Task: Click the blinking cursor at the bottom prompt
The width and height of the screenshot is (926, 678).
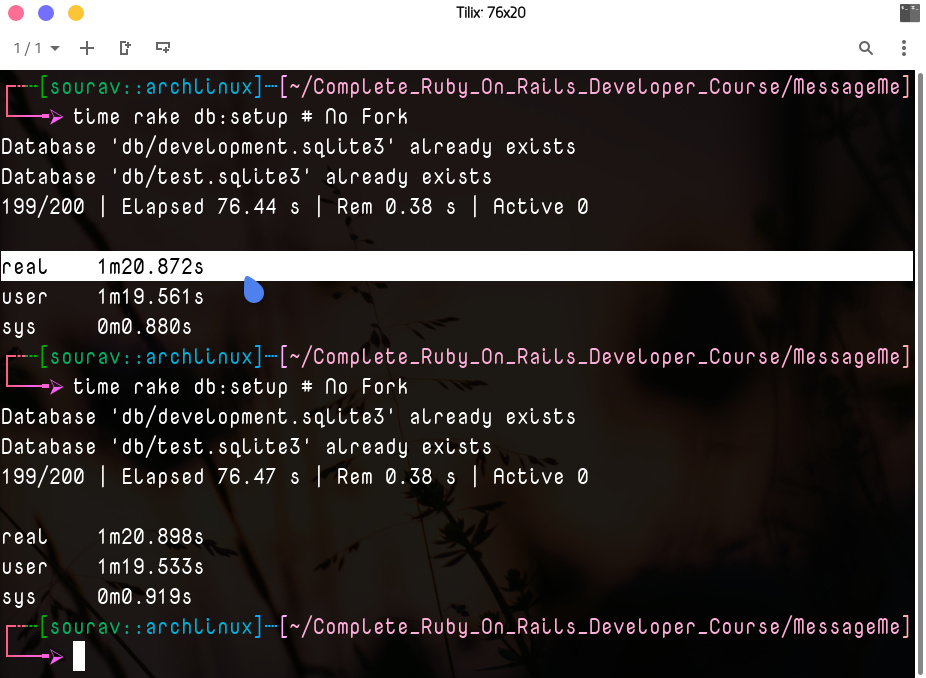Action: [x=79, y=656]
